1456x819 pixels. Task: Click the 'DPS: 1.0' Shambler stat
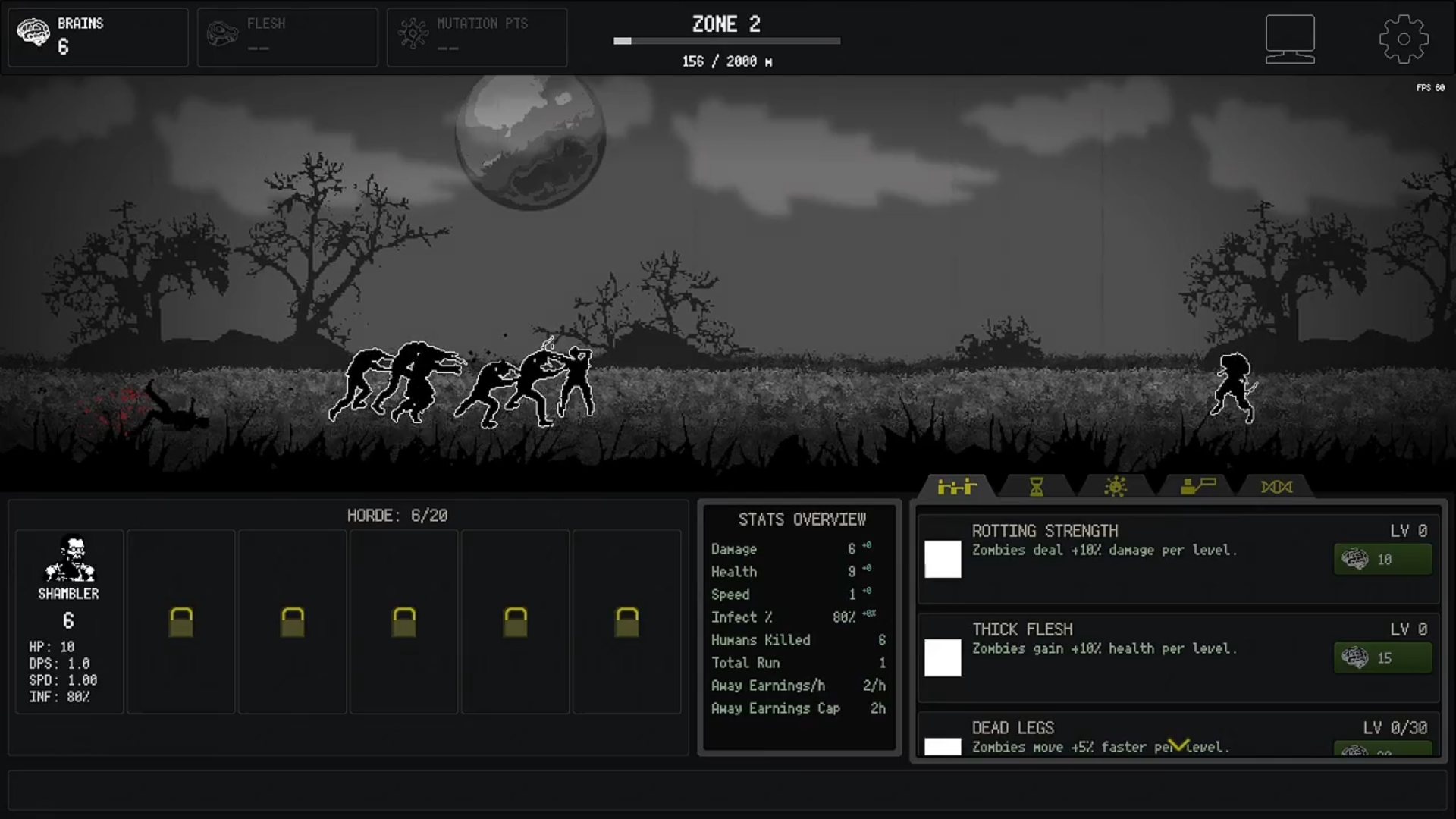coord(59,664)
